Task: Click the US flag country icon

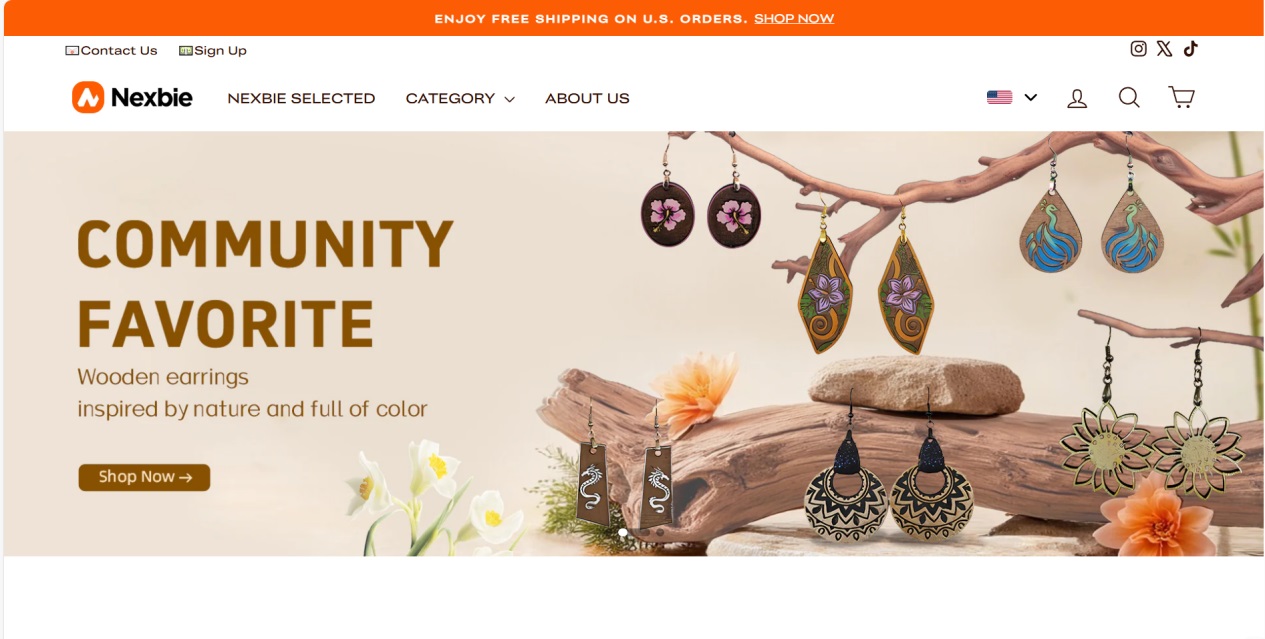Action: [999, 97]
